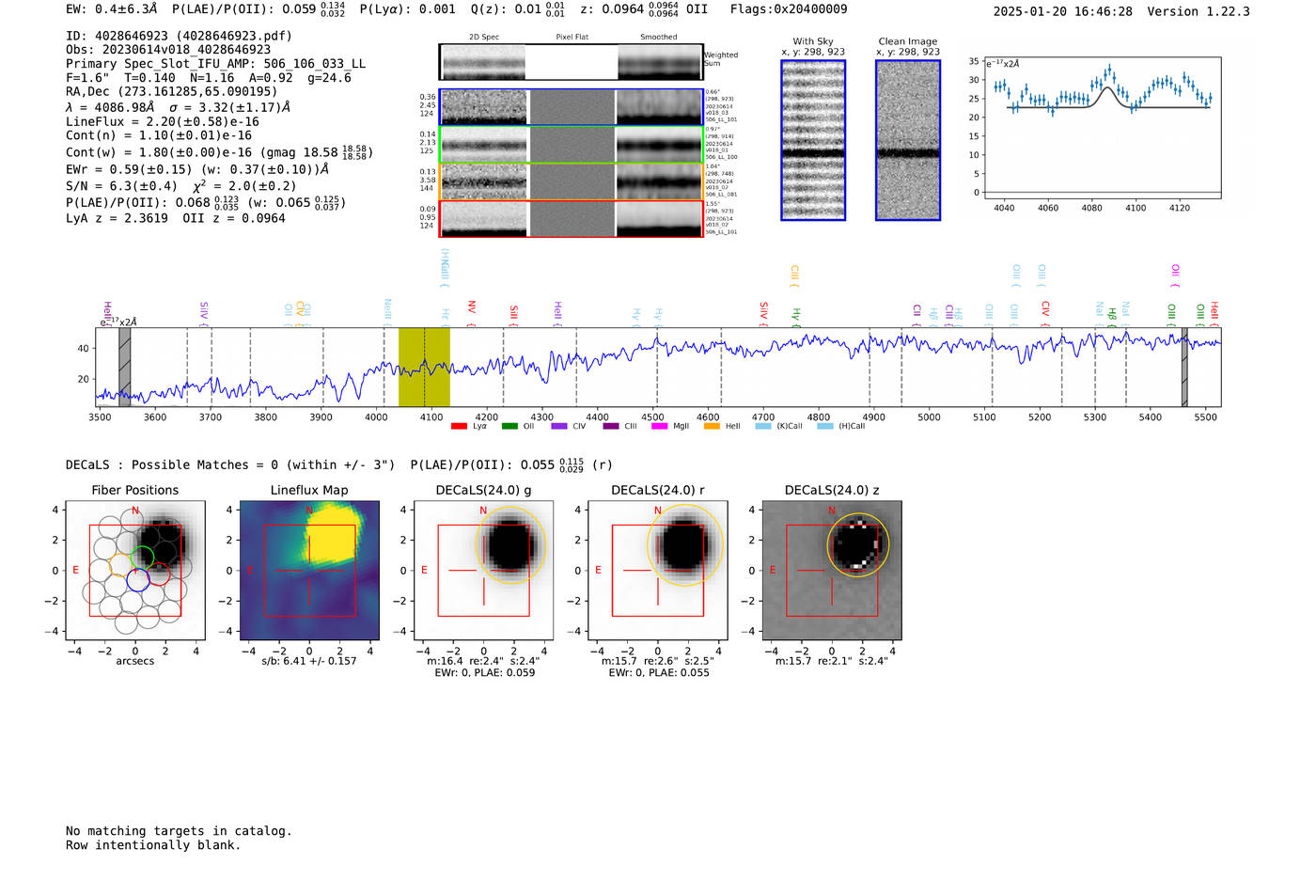Click the s/b: 6.41 +/- 0.157 caption

[x=309, y=661]
